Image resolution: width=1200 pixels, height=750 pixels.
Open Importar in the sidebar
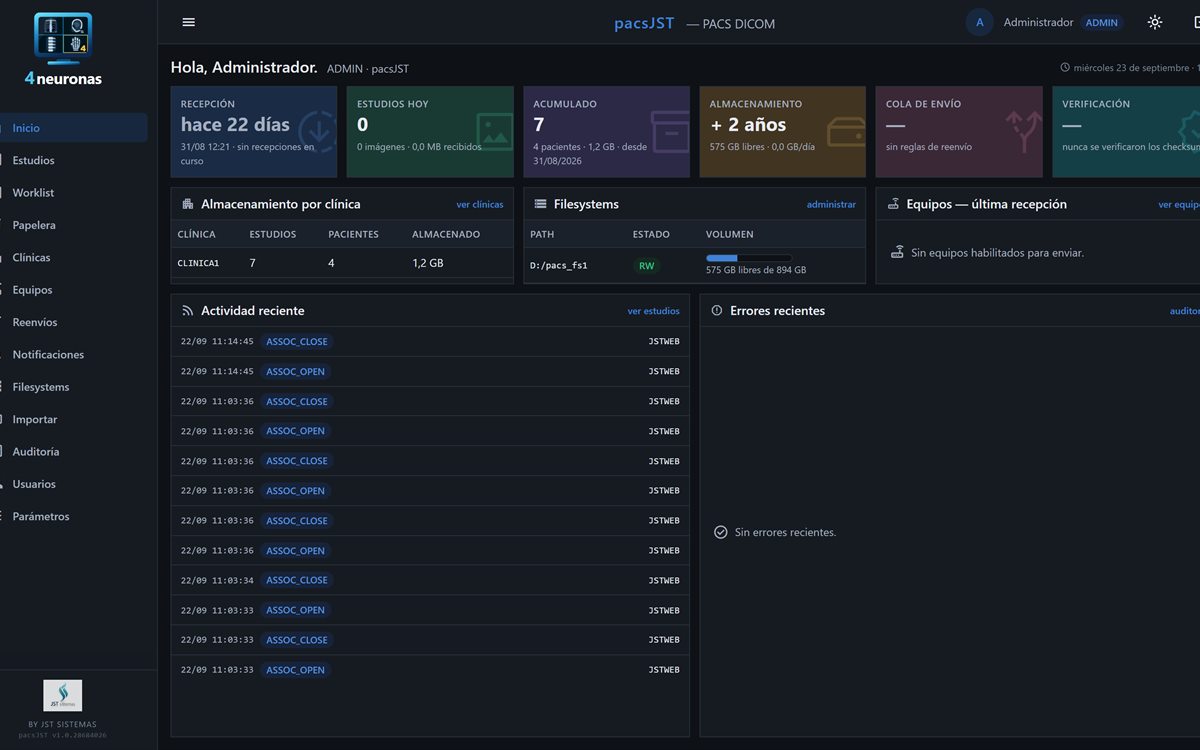74,419
